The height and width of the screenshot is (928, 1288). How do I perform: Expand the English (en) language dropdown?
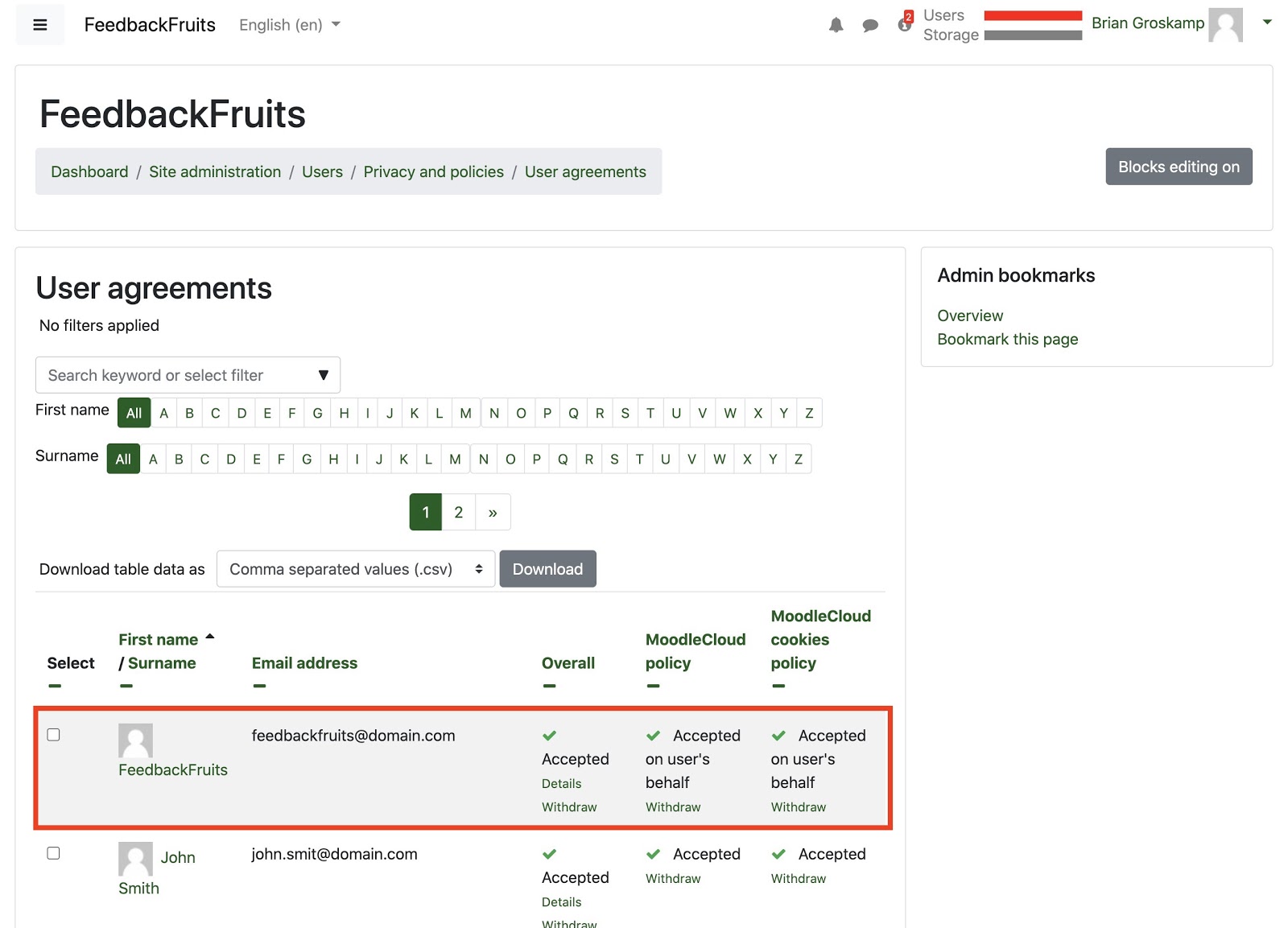pos(290,25)
